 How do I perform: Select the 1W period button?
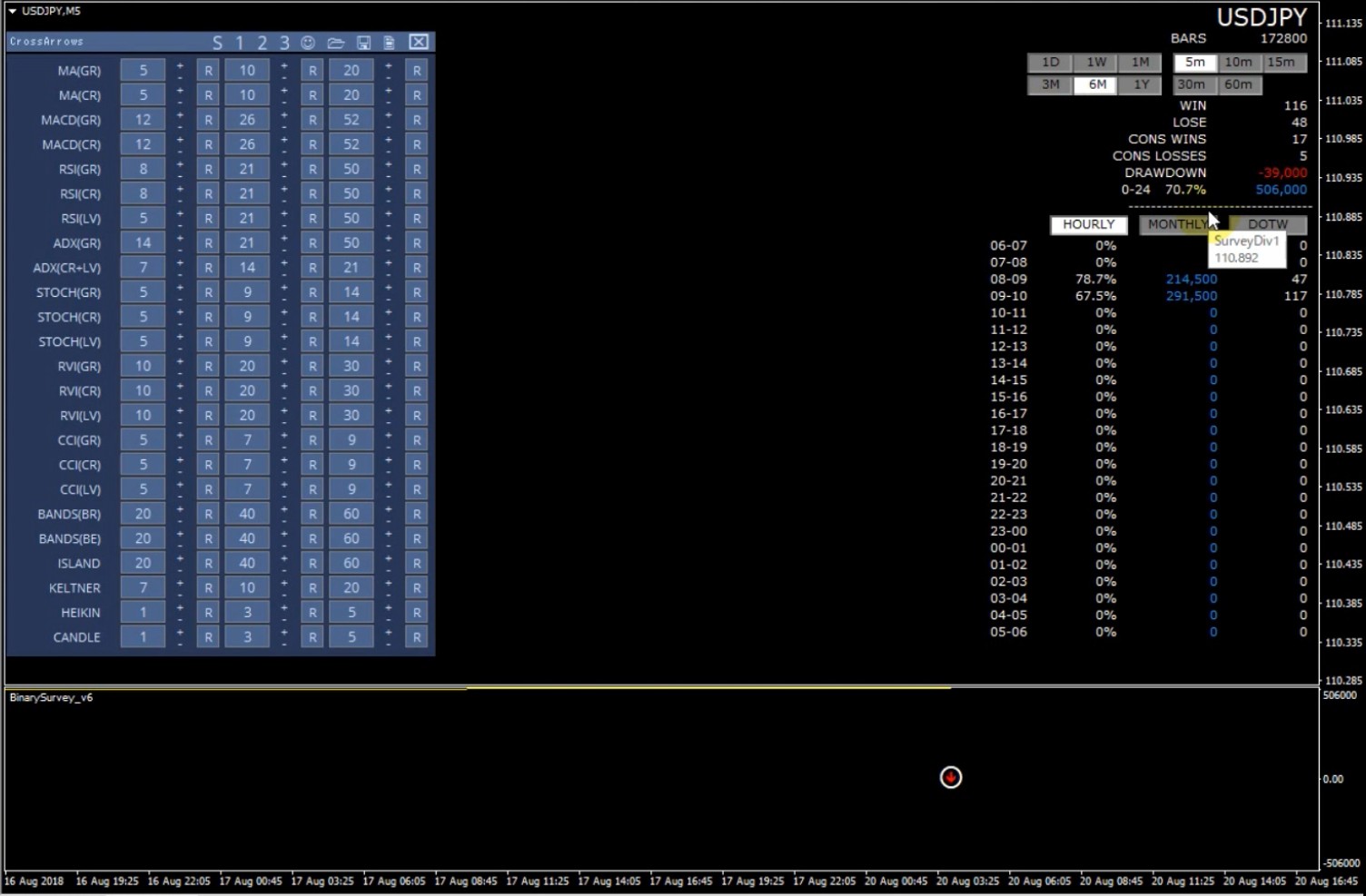(1096, 63)
